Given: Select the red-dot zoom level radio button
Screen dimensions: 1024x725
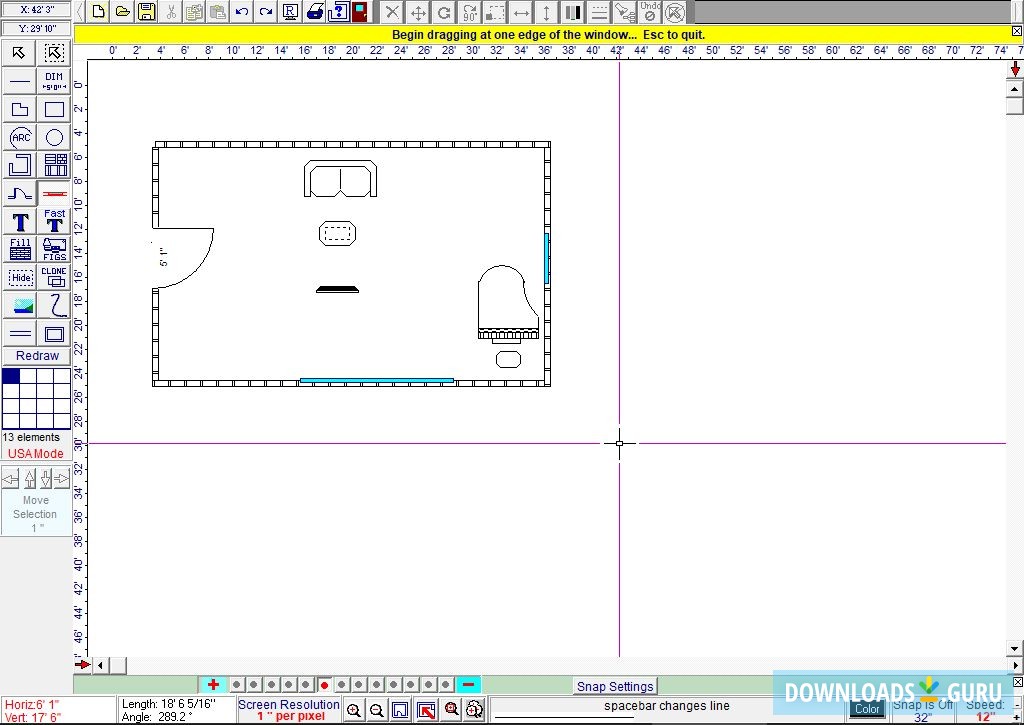Looking at the screenshot, I should click(324, 685).
